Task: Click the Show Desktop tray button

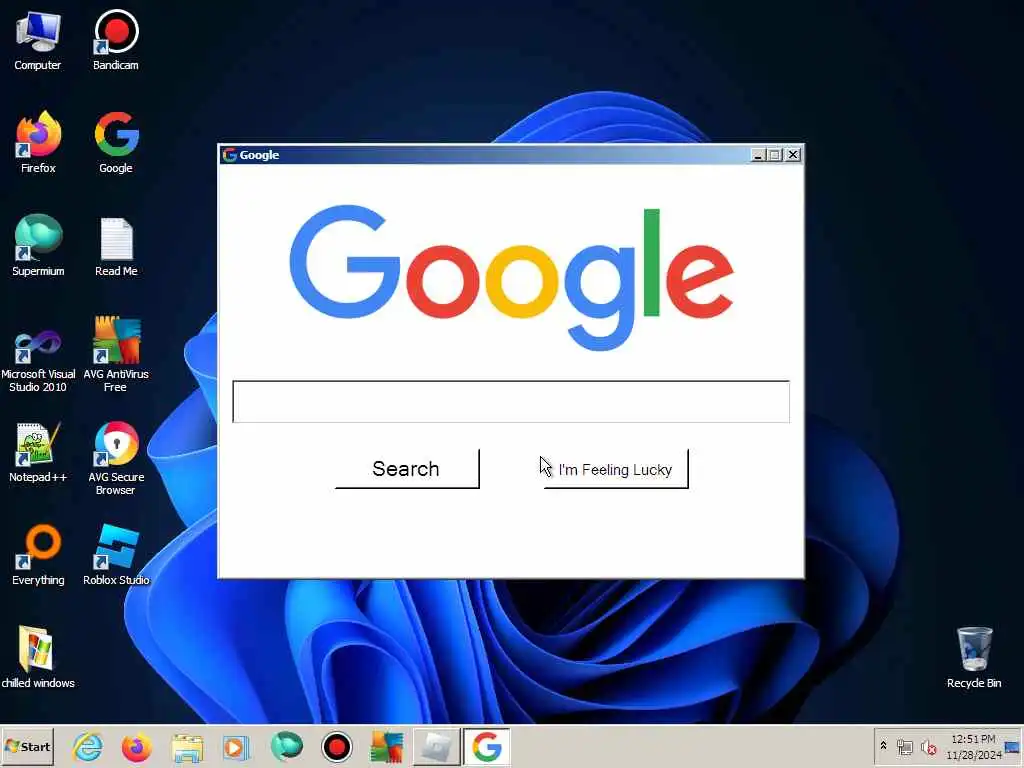Action: coord(1014,746)
